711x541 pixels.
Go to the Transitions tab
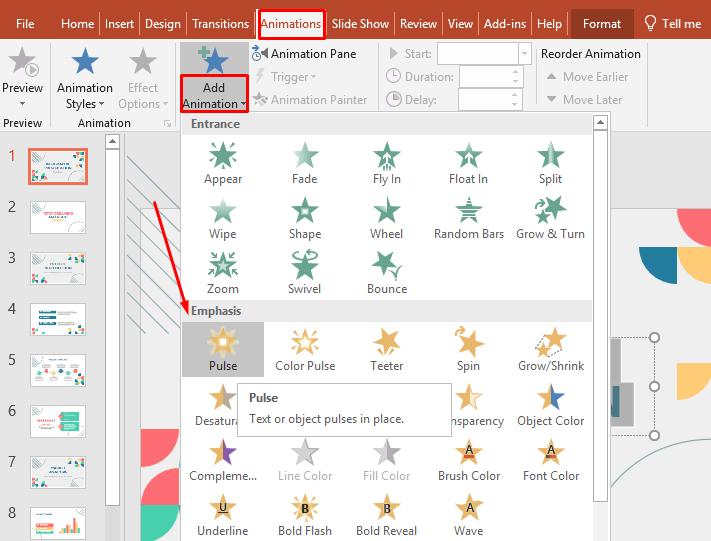(220, 24)
